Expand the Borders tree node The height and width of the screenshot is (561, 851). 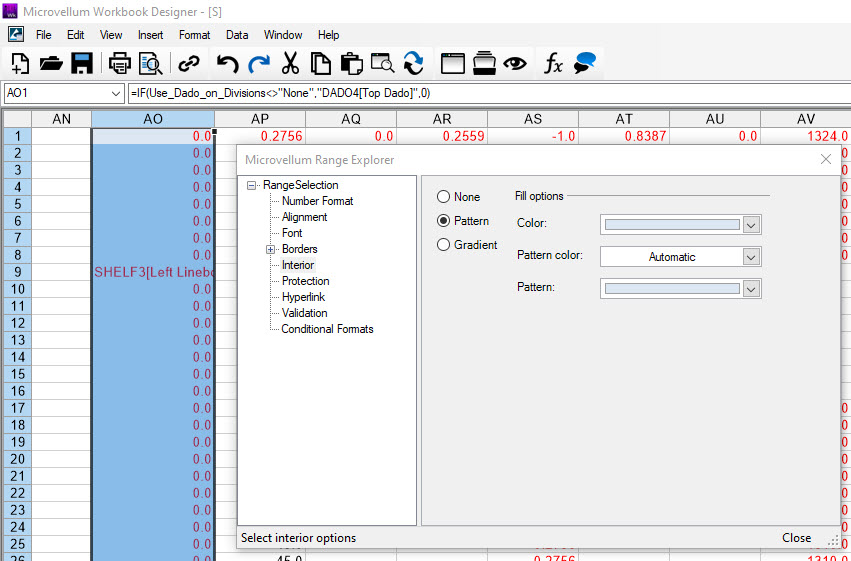[270, 249]
